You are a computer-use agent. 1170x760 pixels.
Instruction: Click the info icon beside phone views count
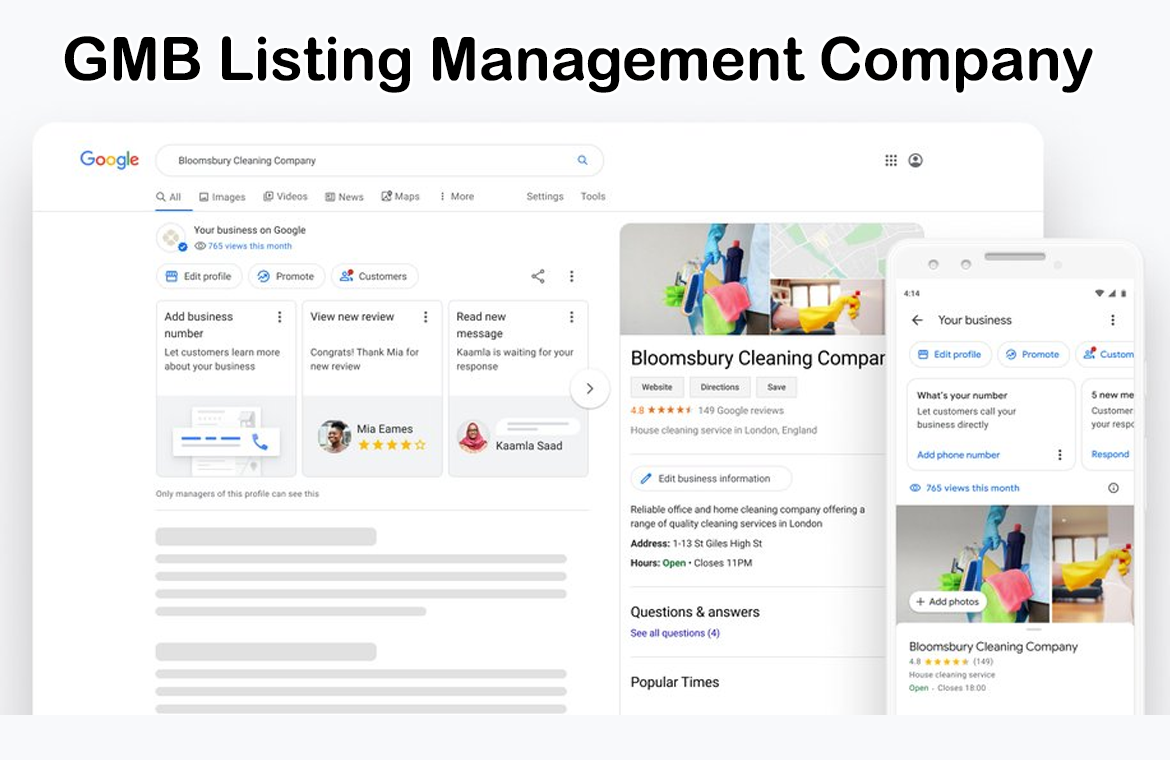(1113, 488)
